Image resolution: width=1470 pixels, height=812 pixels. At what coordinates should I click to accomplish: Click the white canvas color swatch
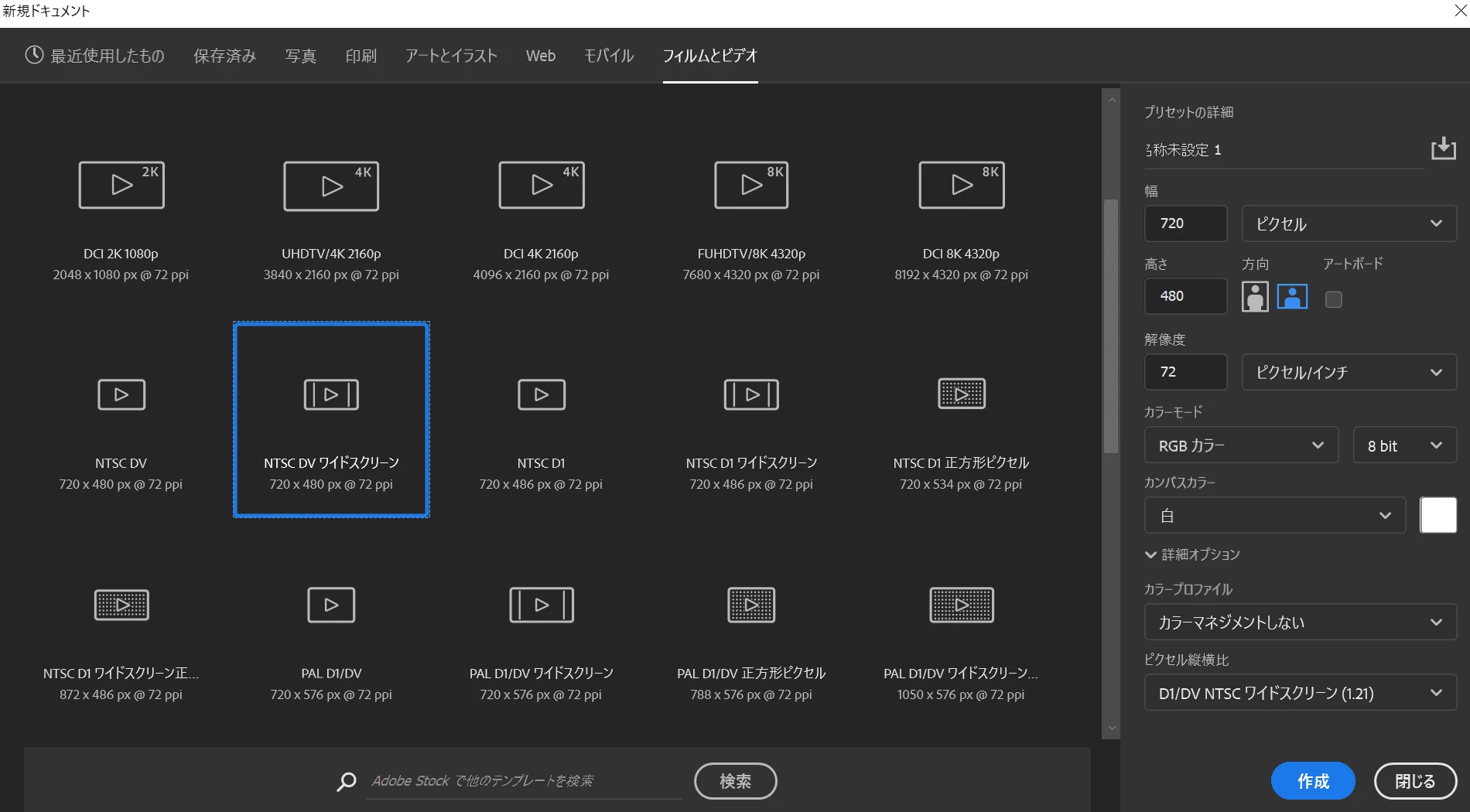[1438, 515]
